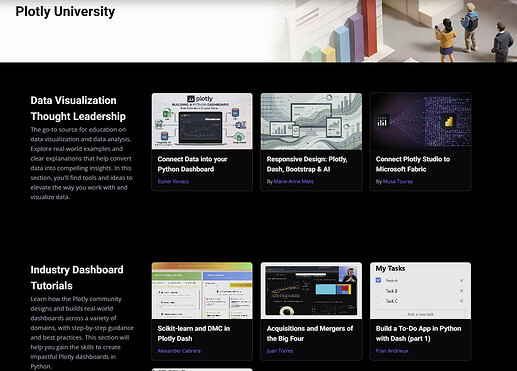Click the Industry Dashboard Tutorials heading

click(x=77, y=277)
